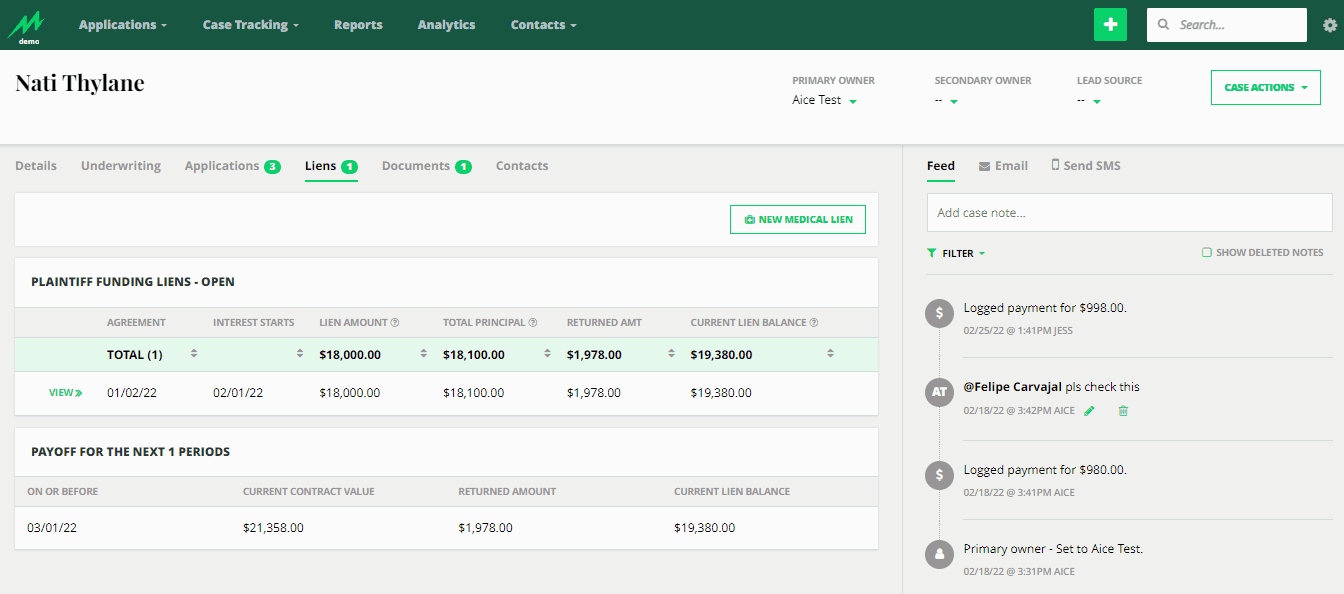This screenshot has height=594, width=1344.
Task: Click the Add case note field
Action: pos(1129,213)
